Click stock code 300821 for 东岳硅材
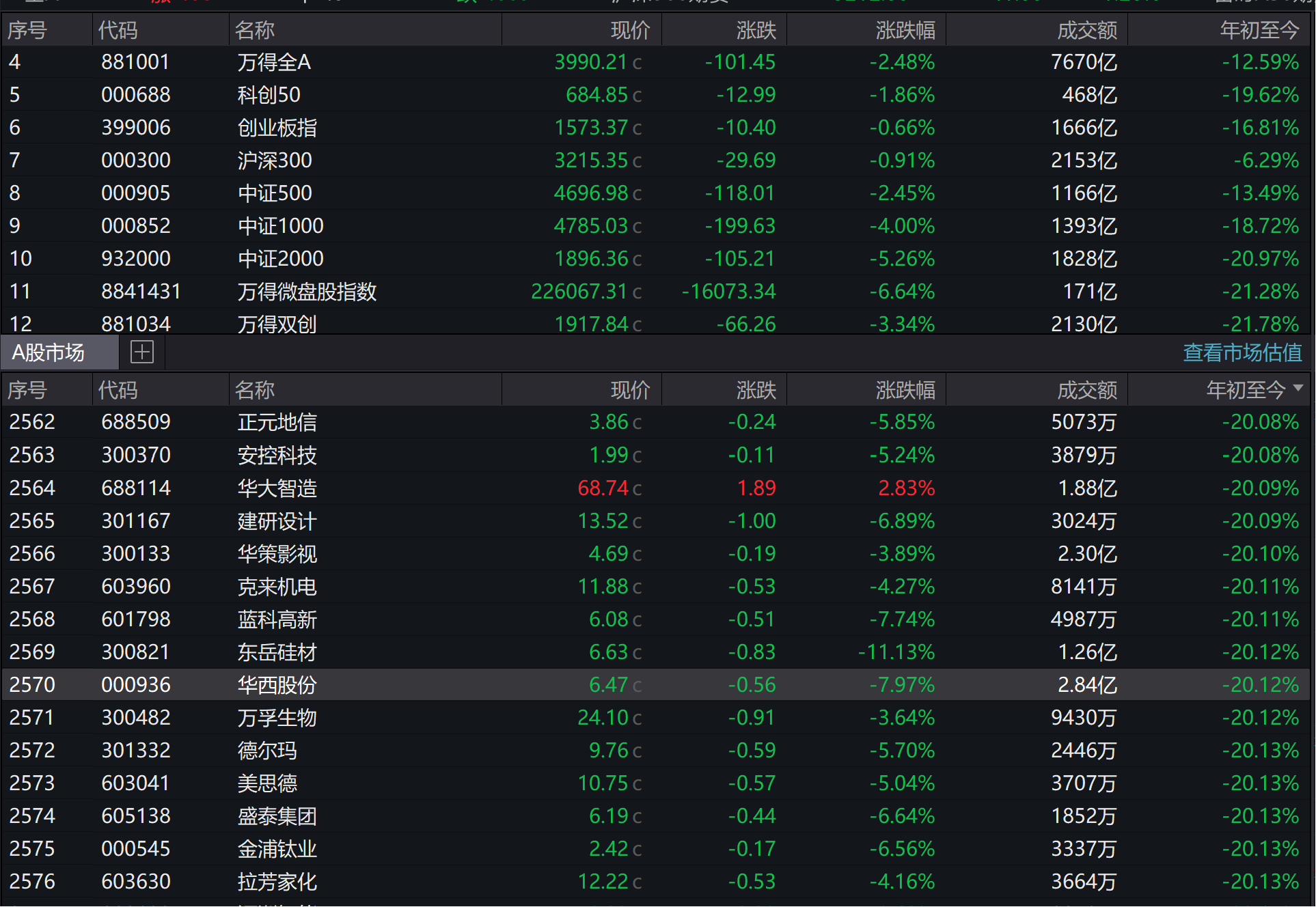The height and width of the screenshot is (907, 1316). pyautogui.click(x=135, y=652)
